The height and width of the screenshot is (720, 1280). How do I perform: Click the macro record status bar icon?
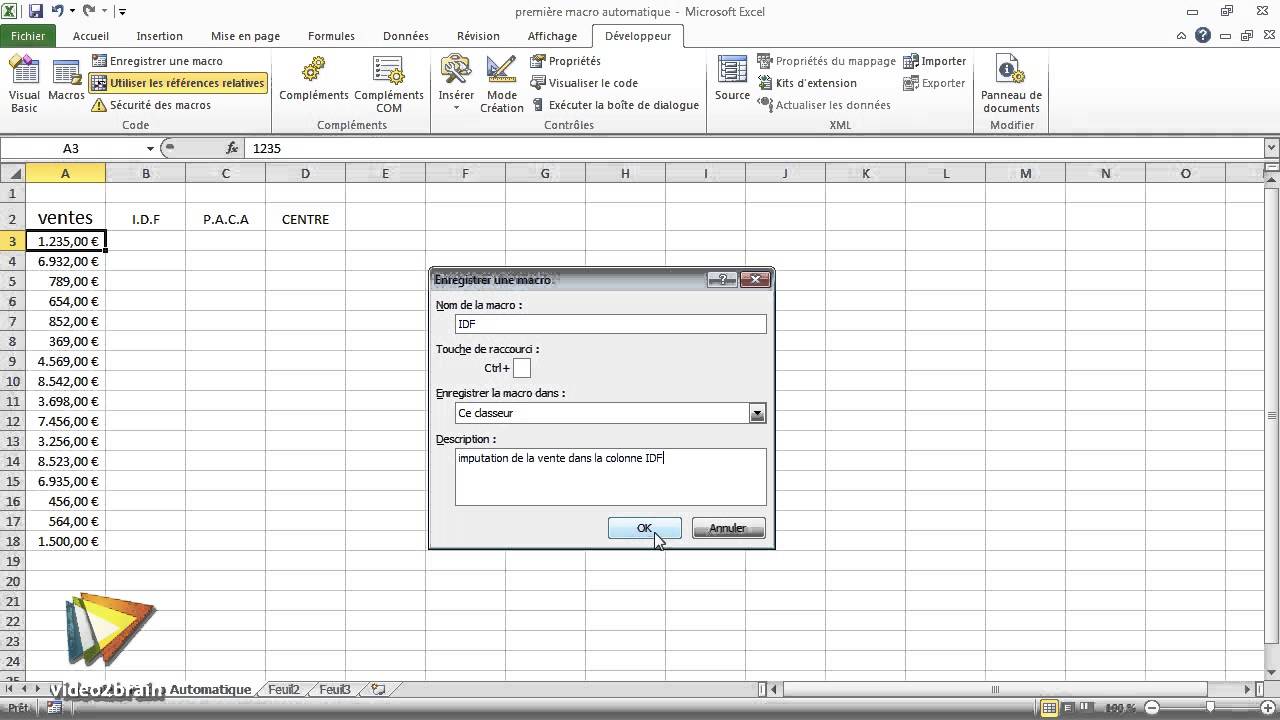54,707
